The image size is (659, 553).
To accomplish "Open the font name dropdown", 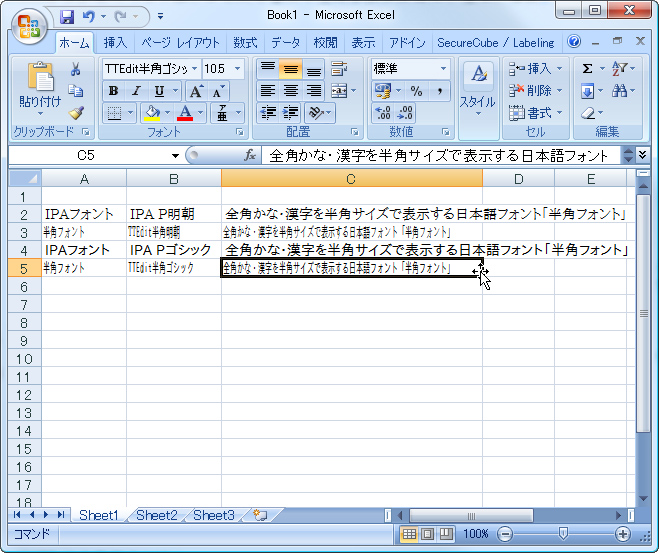I will click(195, 68).
